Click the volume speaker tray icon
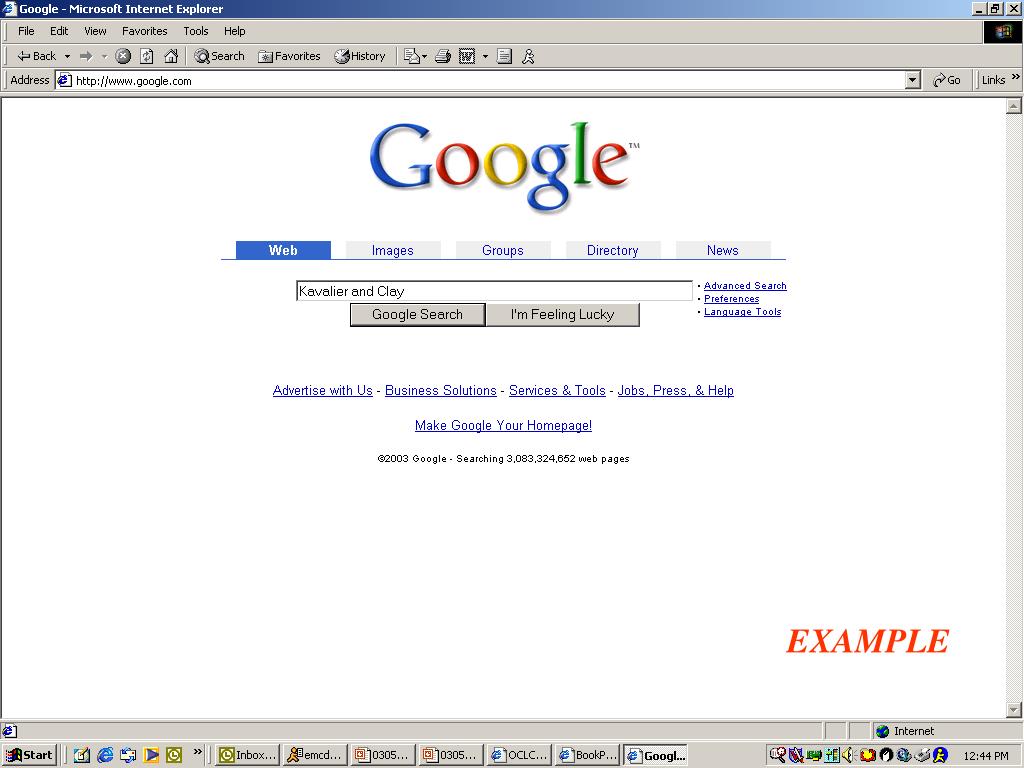The image size is (1024, 768). [x=848, y=755]
